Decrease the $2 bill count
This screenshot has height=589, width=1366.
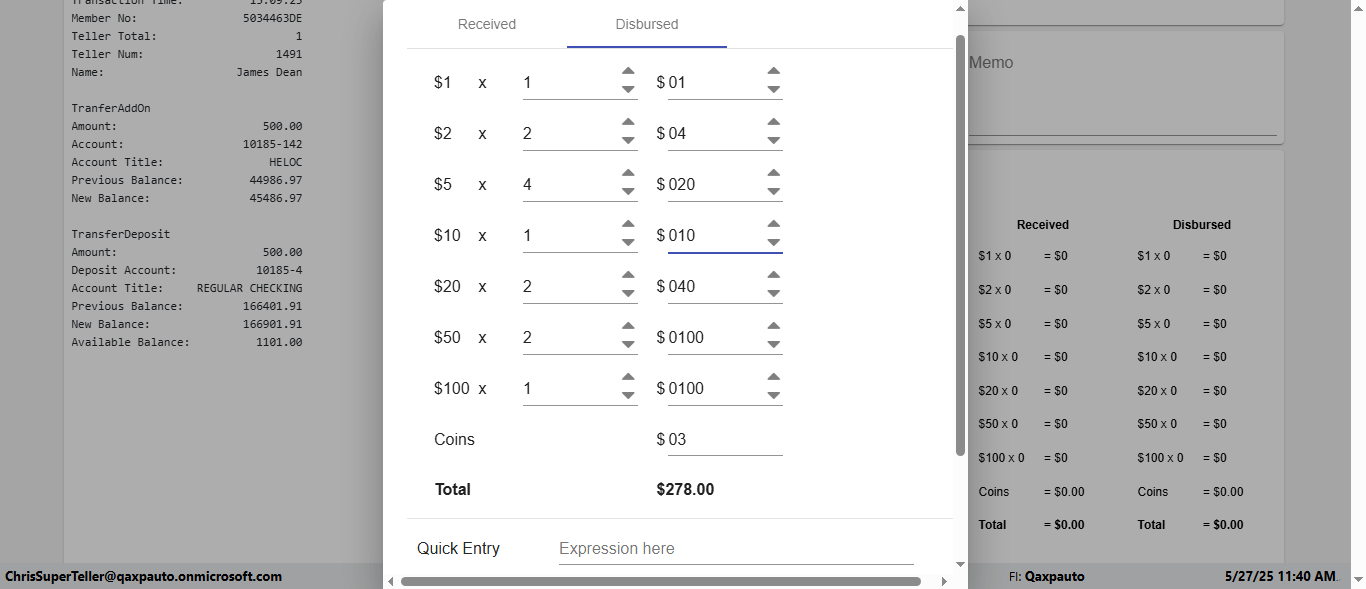(628, 141)
